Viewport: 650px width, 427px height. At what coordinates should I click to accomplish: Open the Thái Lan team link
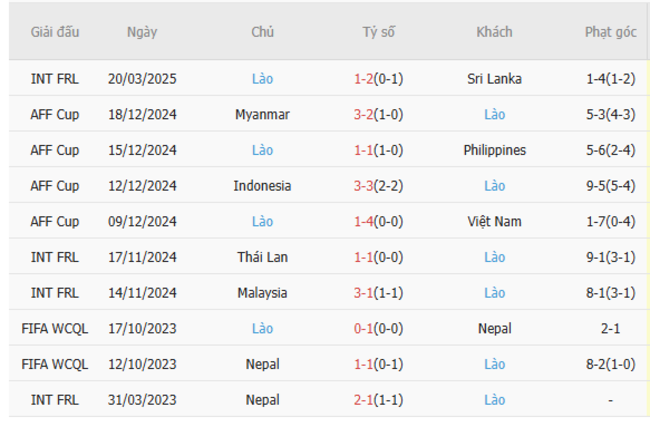click(262, 257)
